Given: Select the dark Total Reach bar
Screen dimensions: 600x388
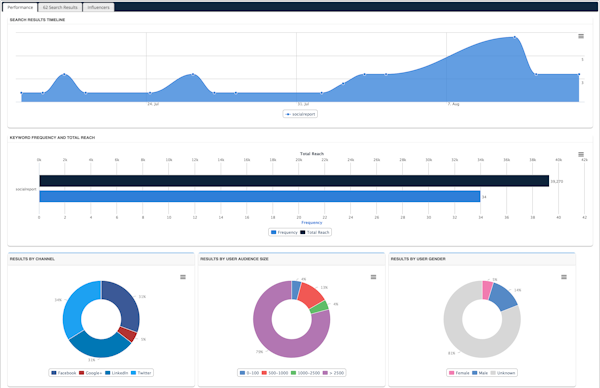Looking at the screenshot, I should (x=294, y=181).
